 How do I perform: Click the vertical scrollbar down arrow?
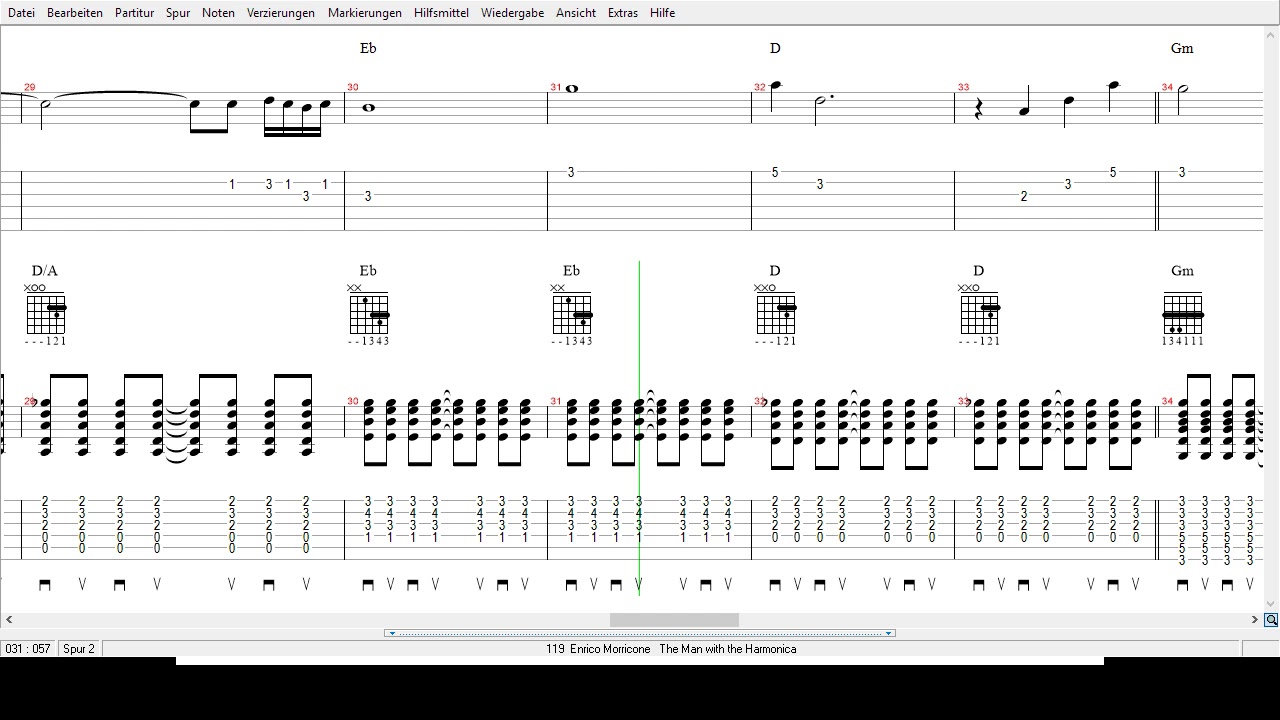pyautogui.click(x=1271, y=603)
